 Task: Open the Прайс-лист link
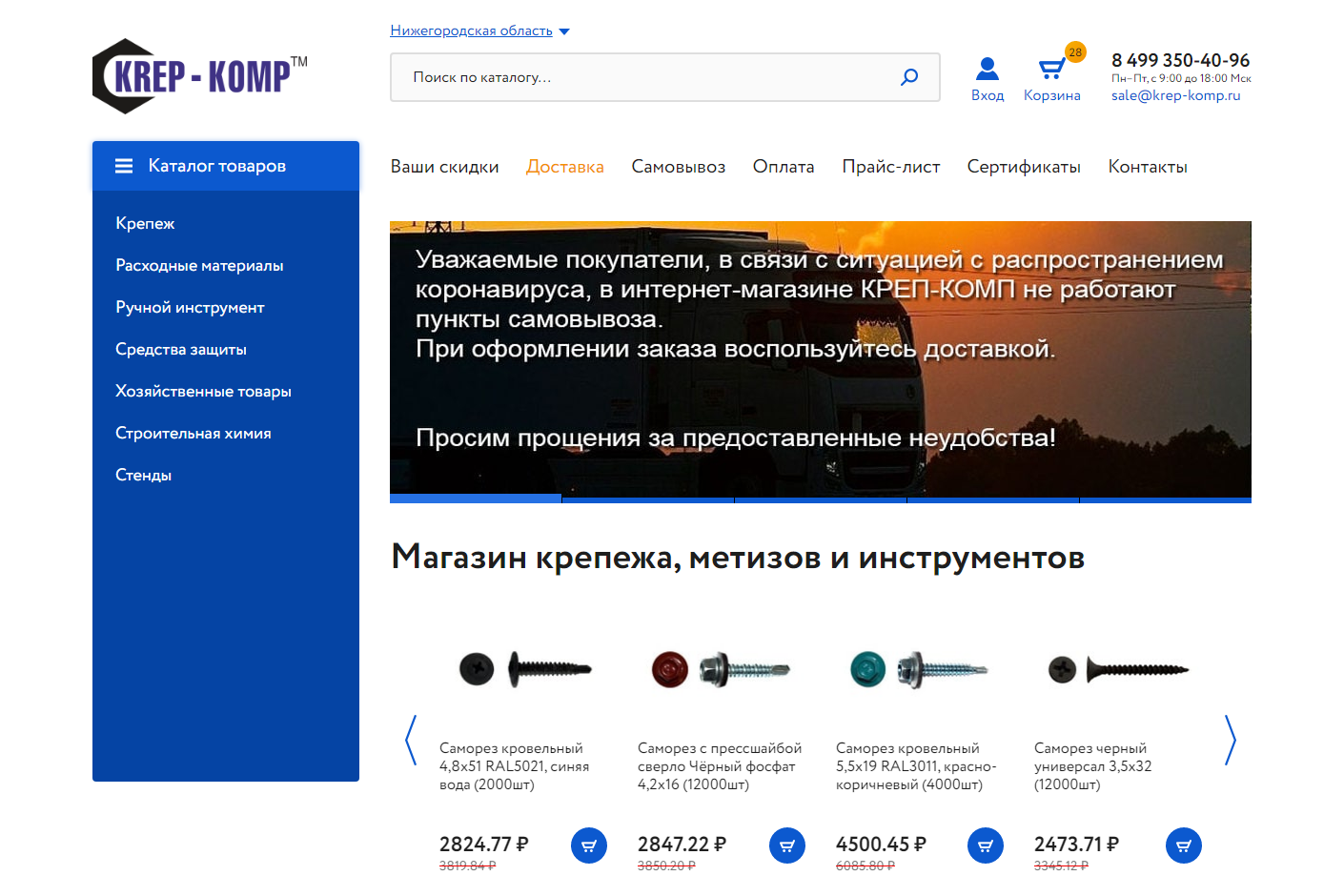[x=890, y=166]
